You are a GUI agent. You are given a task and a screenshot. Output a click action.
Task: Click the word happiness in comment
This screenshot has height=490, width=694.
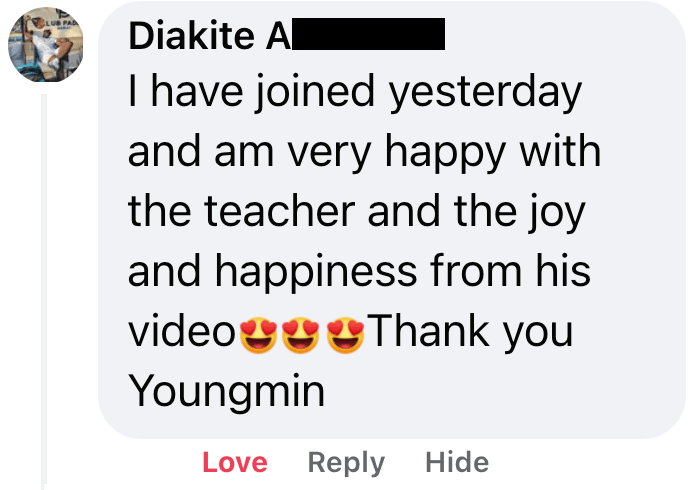point(316,272)
